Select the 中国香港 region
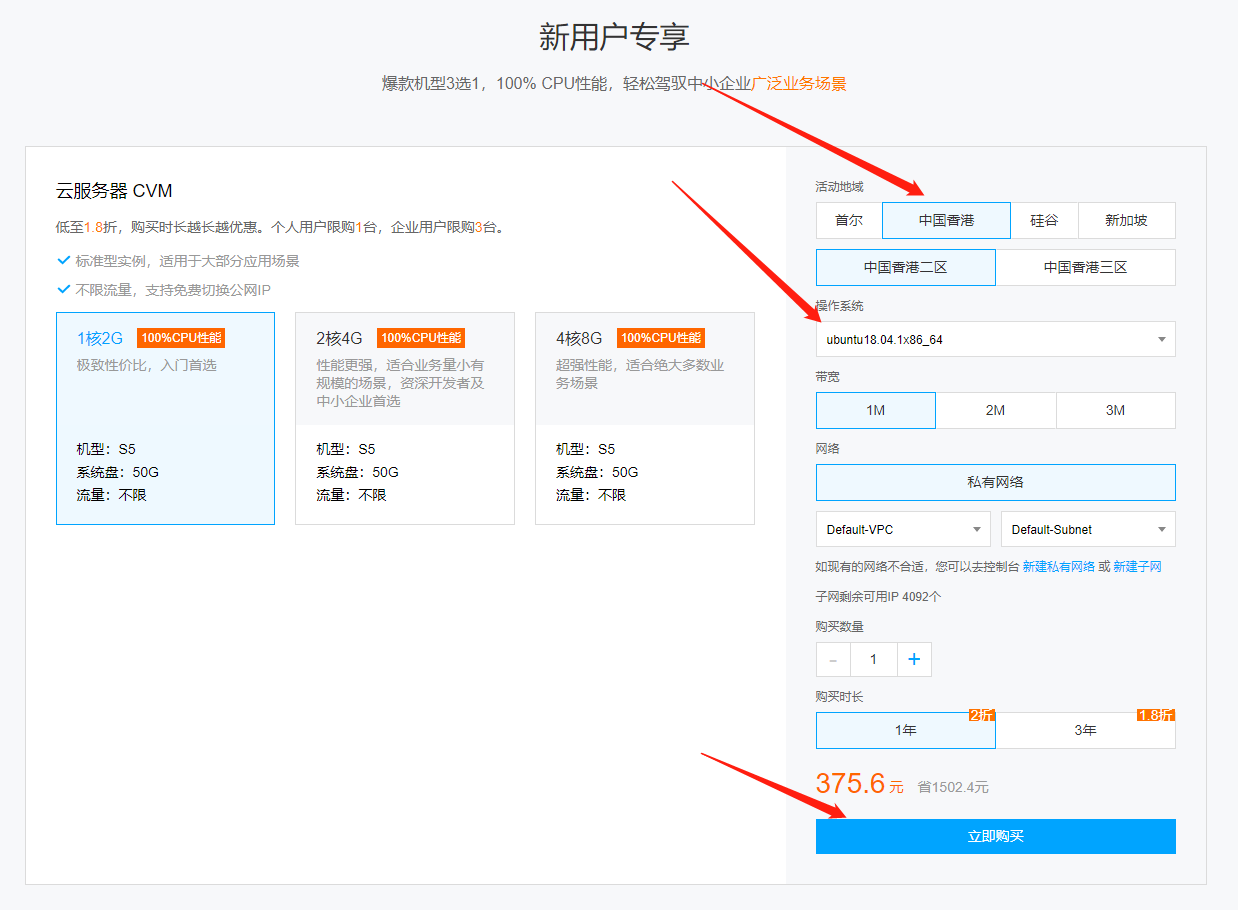The height and width of the screenshot is (910, 1238). tap(946, 220)
